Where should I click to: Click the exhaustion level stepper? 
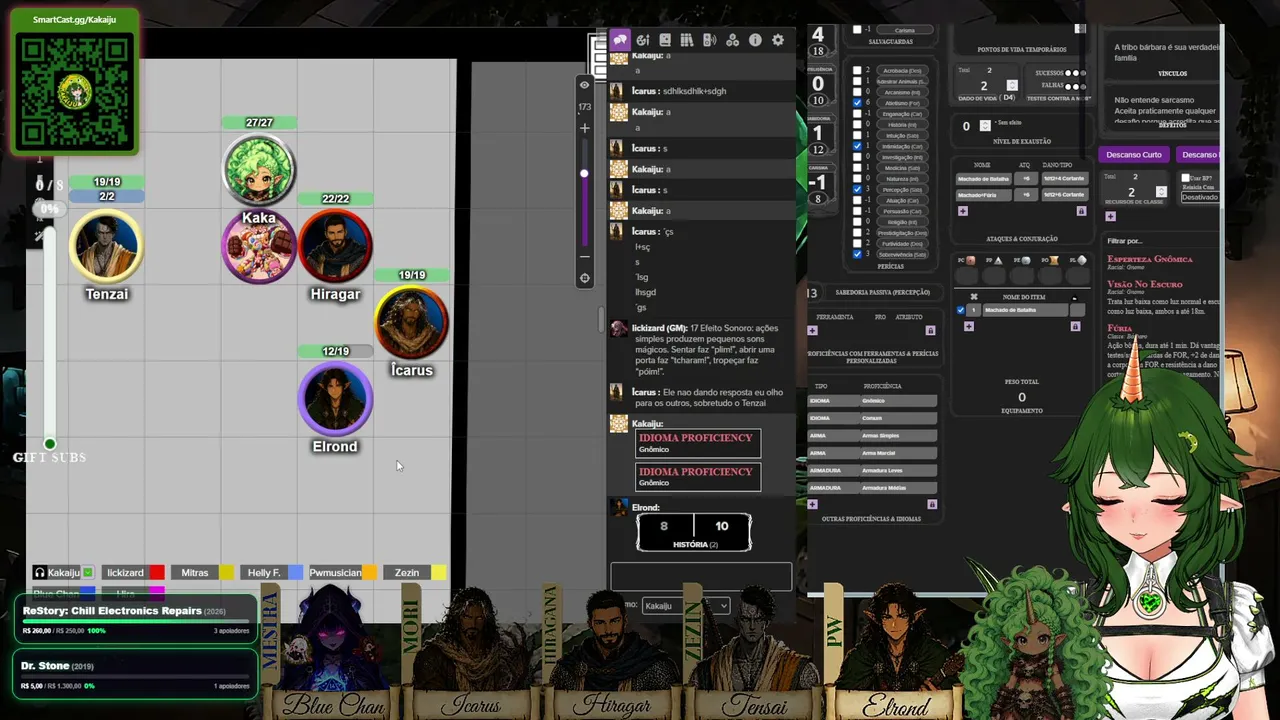pos(985,126)
